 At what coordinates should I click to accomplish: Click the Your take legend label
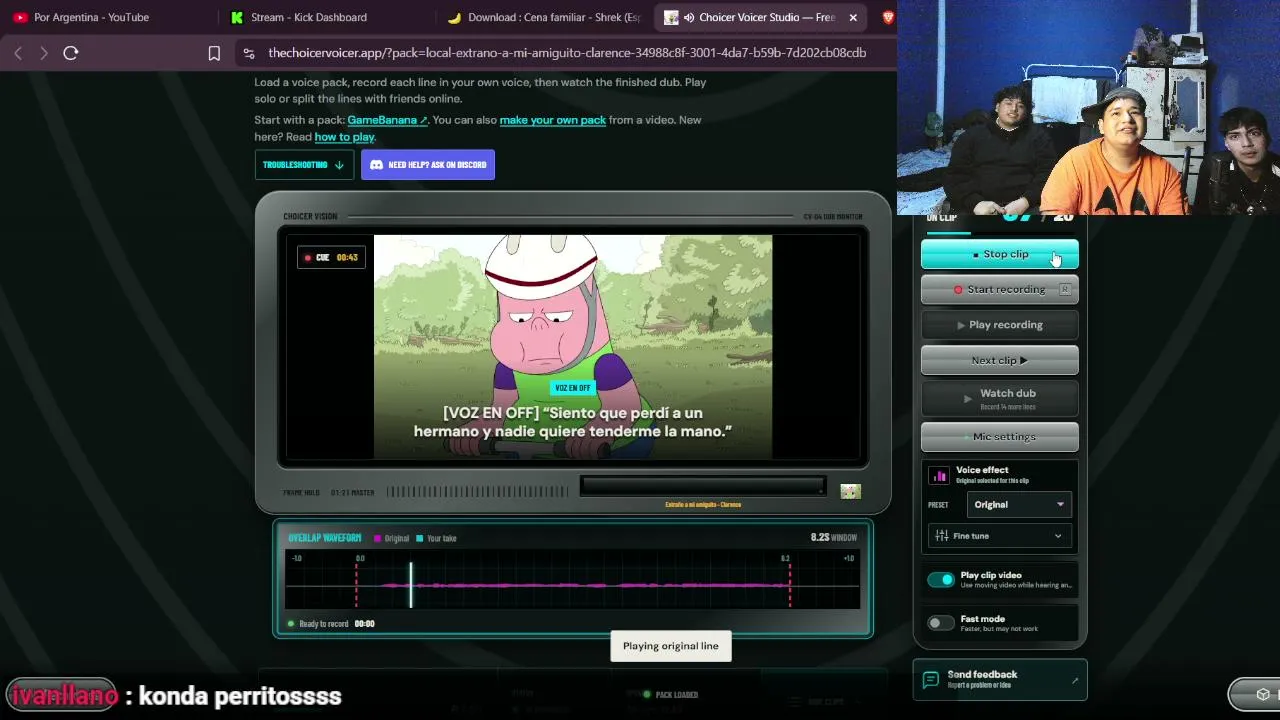[x=442, y=539]
